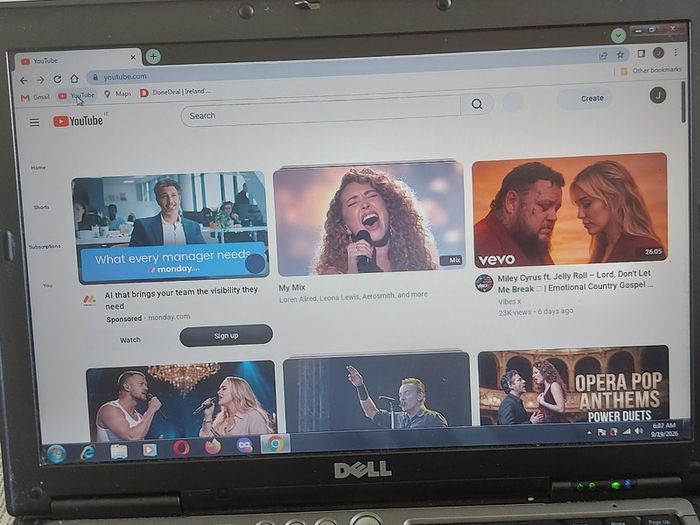Go to Shorts in YouTube sidebar
The height and width of the screenshot is (525, 700).
pyautogui.click(x=42, y=207)
